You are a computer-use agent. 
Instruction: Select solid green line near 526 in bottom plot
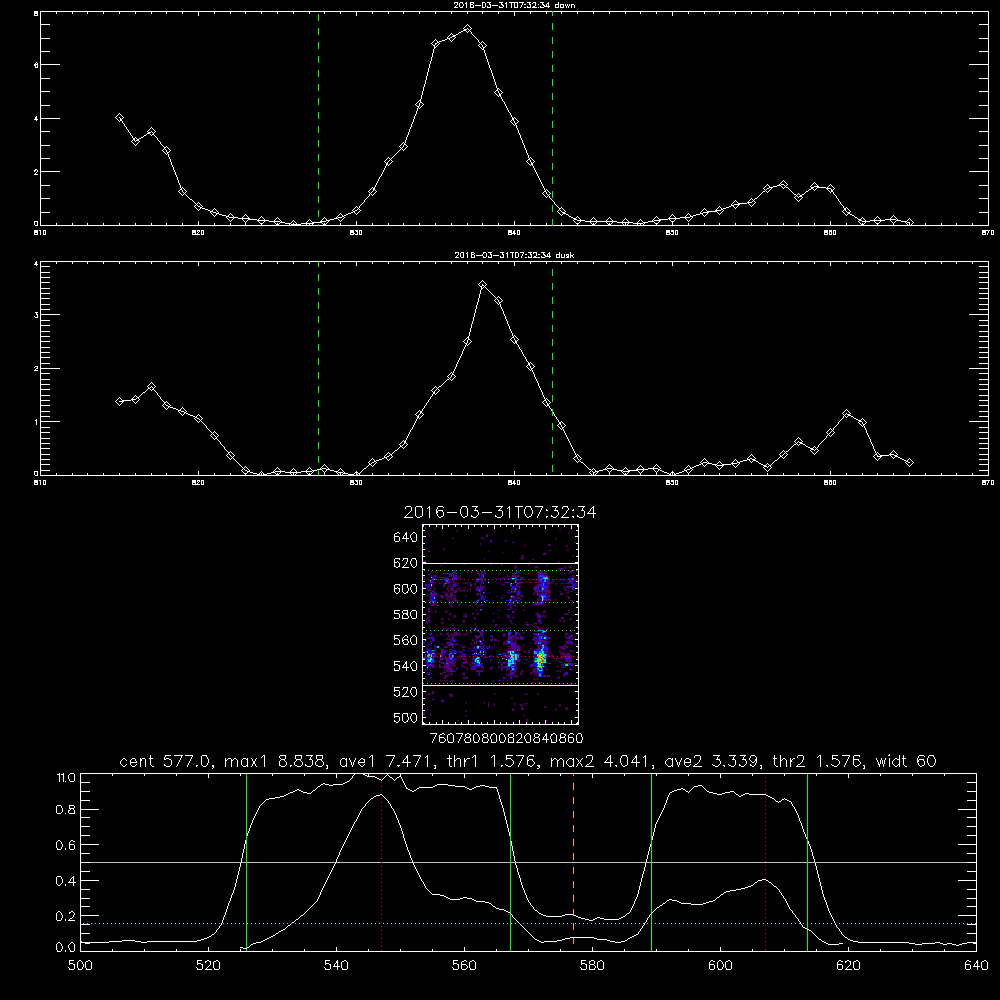coord(246,860)
